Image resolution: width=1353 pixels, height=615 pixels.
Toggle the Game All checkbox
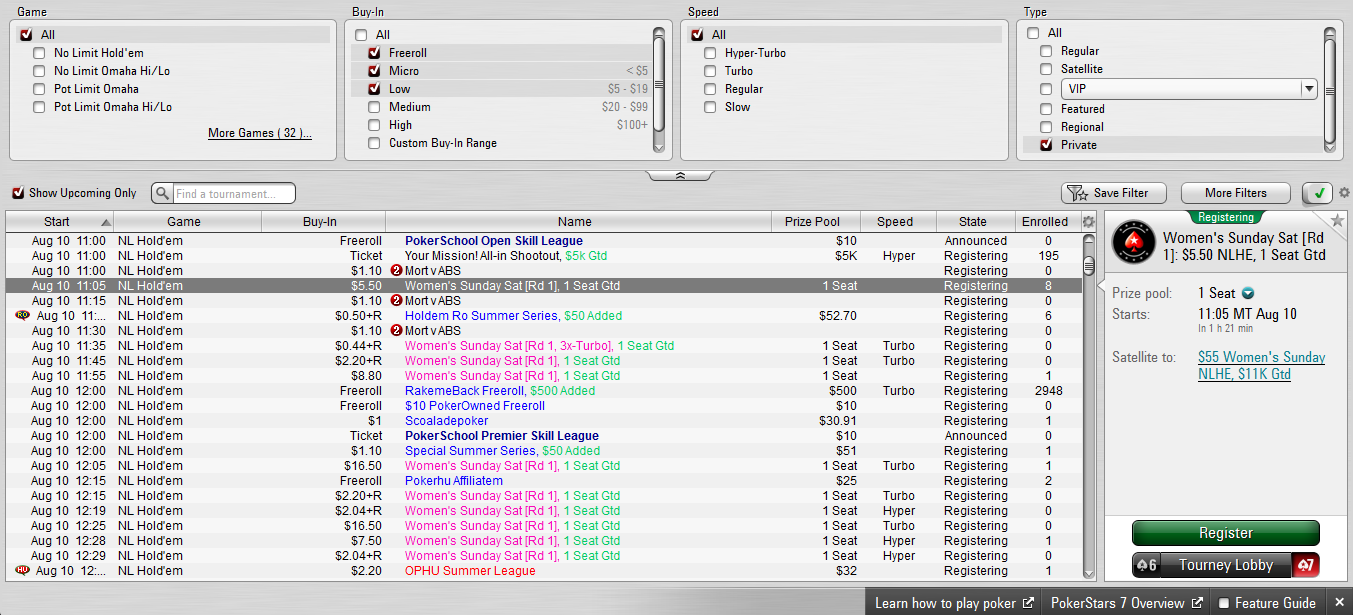(x=27, y=35)
